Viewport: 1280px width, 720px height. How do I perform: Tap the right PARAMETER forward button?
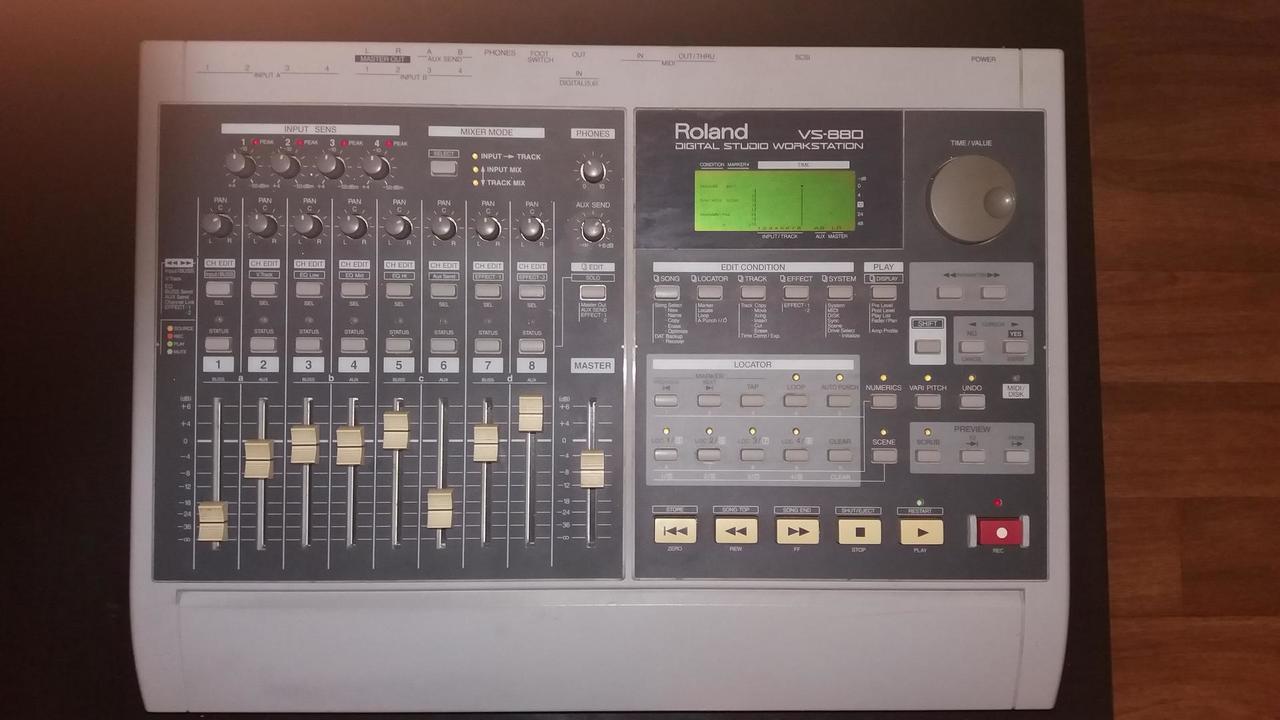coord(993,293)
